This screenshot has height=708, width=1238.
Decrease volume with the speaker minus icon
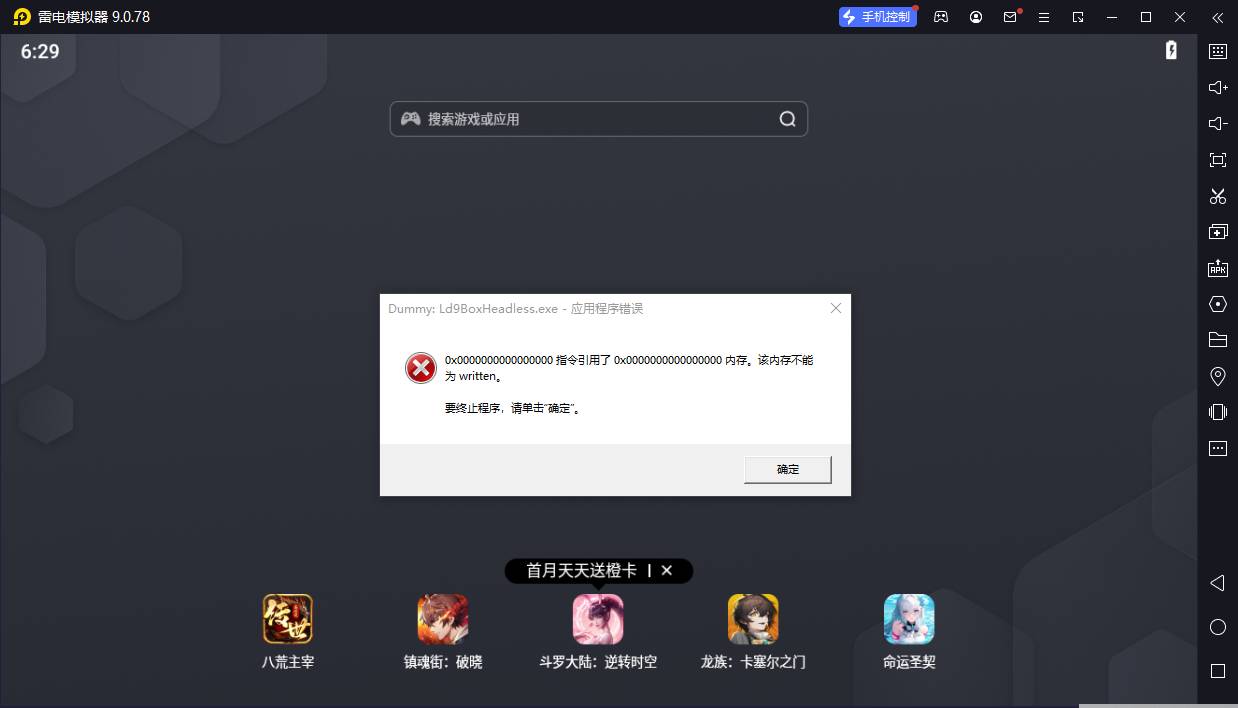coord(1218,124)
